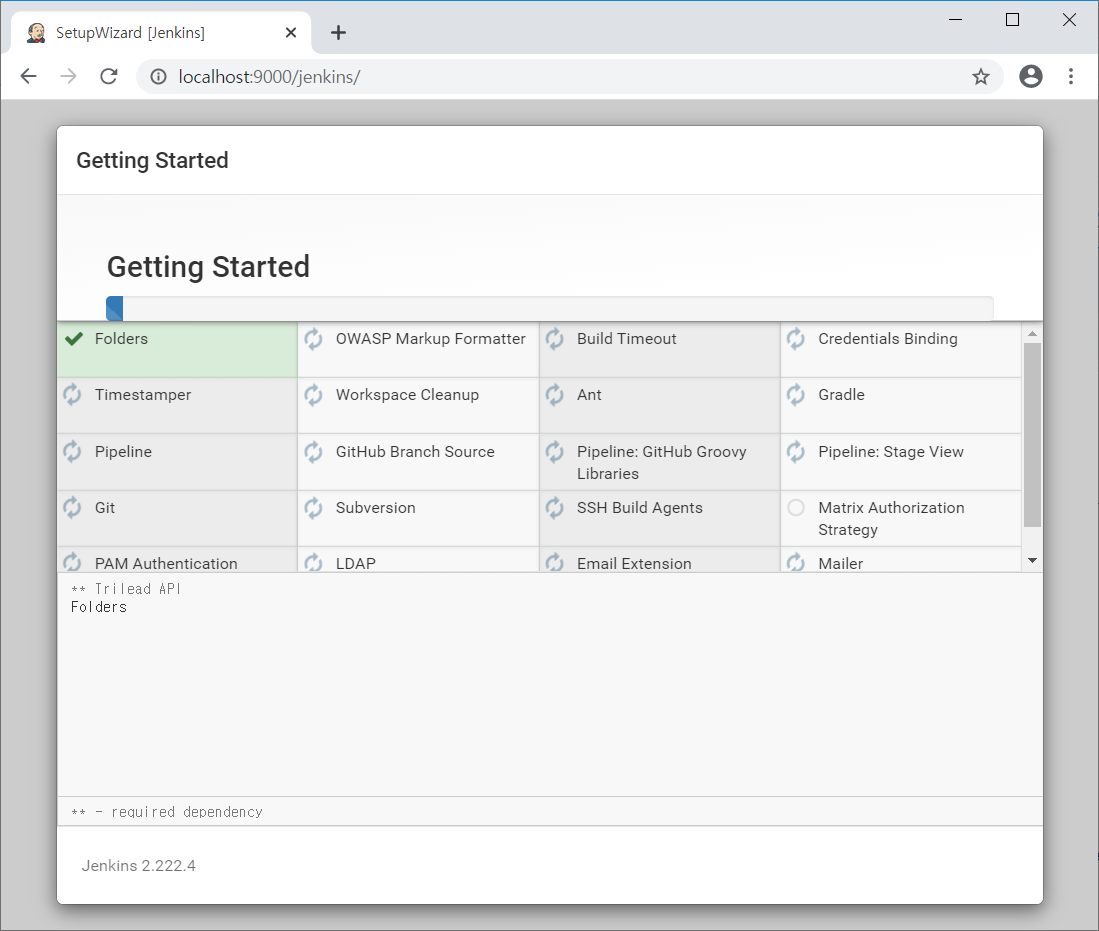This screenshot has height=931, width=1099.
Task: Click the spinner icon beside Mailer
Action: [796, 562]
